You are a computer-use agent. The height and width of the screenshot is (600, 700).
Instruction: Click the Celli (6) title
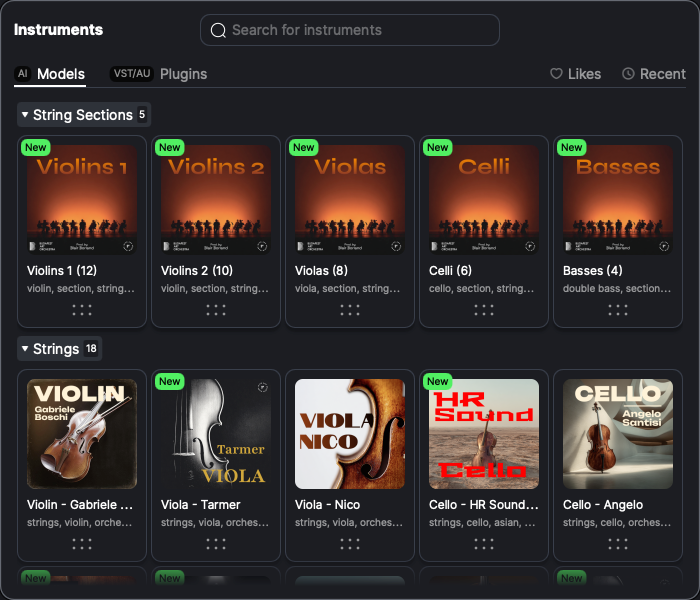coord(450,271)
